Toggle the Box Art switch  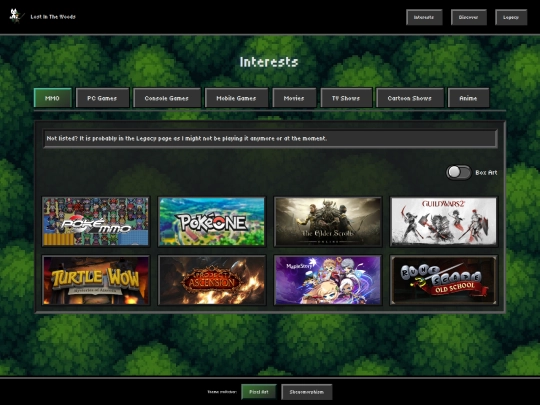point(459,172)
